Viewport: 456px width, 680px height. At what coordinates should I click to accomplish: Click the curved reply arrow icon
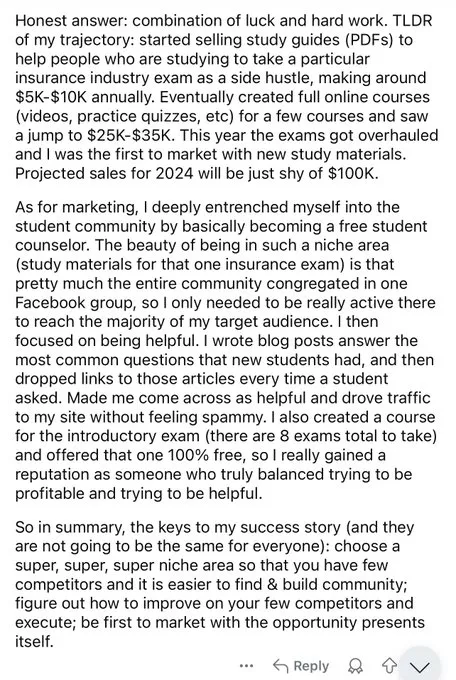(x=281, y=666)
